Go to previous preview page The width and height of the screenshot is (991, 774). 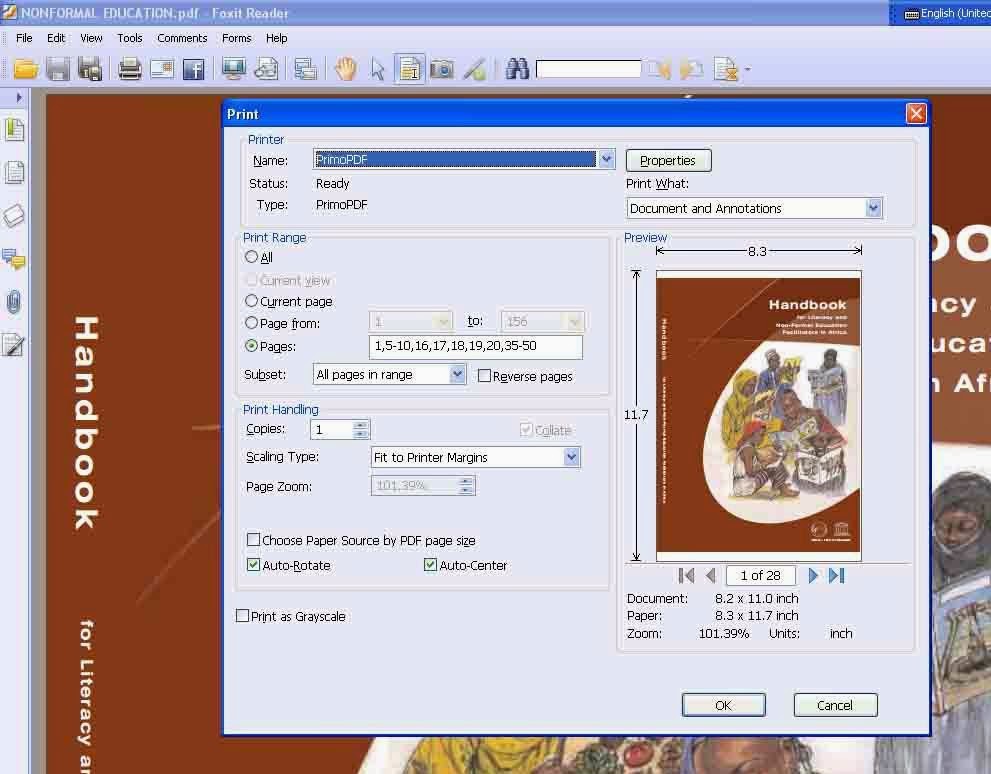click(x=711, y=576)
